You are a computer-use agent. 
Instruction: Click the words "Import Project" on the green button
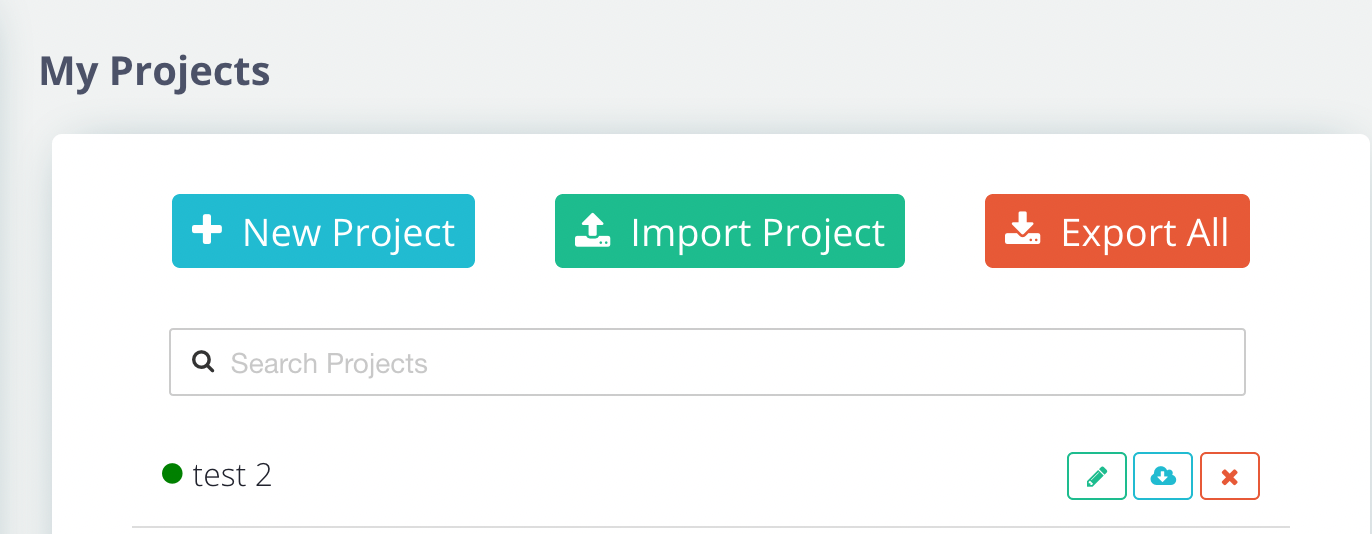coord(758,232)
